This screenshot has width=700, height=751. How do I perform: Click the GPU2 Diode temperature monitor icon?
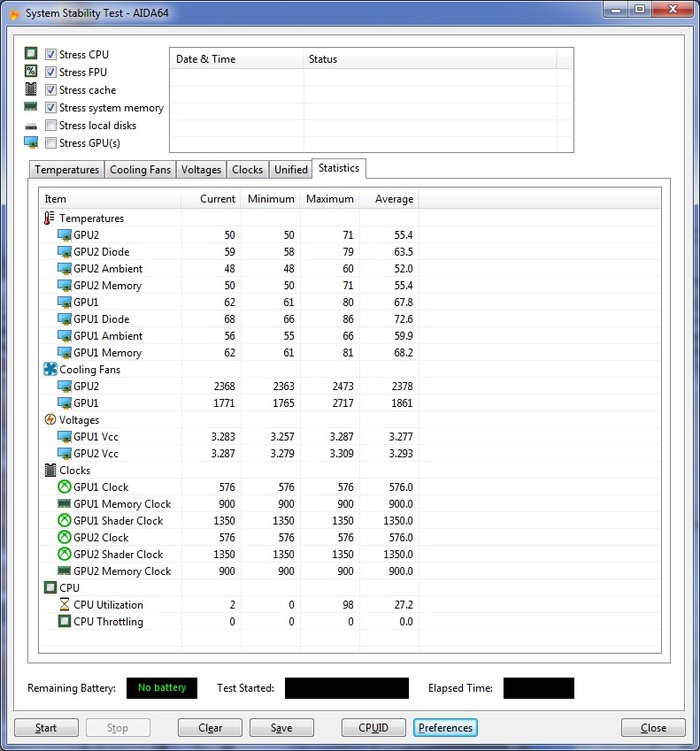pyautogui.click(x=64, y=251)
